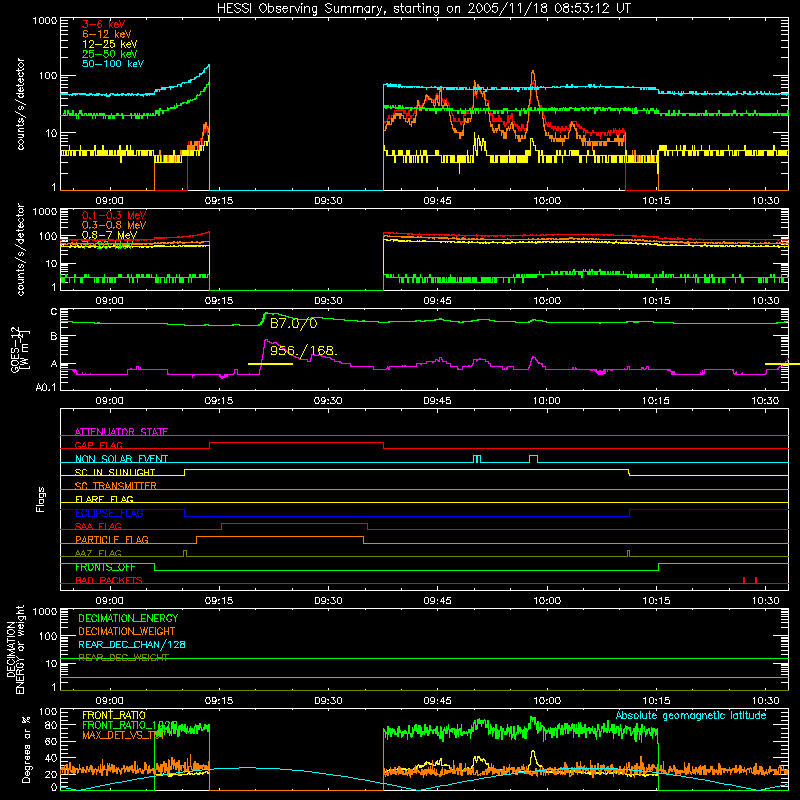Viewport: 800px width, 800px height.
Task: Select the SAA_FLAG label
Action: tap(98, 526)
